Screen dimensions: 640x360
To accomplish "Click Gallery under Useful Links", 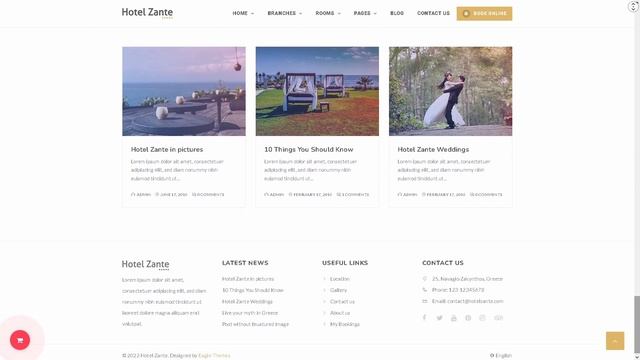I will pyautogui.click(x=338, y=290).
